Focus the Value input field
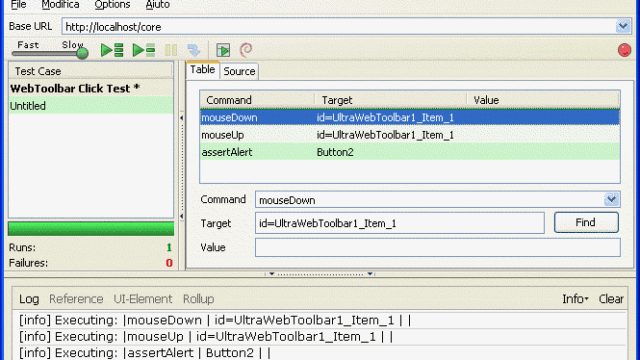The width and height of the screenshot is (640, 360). coord(438,247)
